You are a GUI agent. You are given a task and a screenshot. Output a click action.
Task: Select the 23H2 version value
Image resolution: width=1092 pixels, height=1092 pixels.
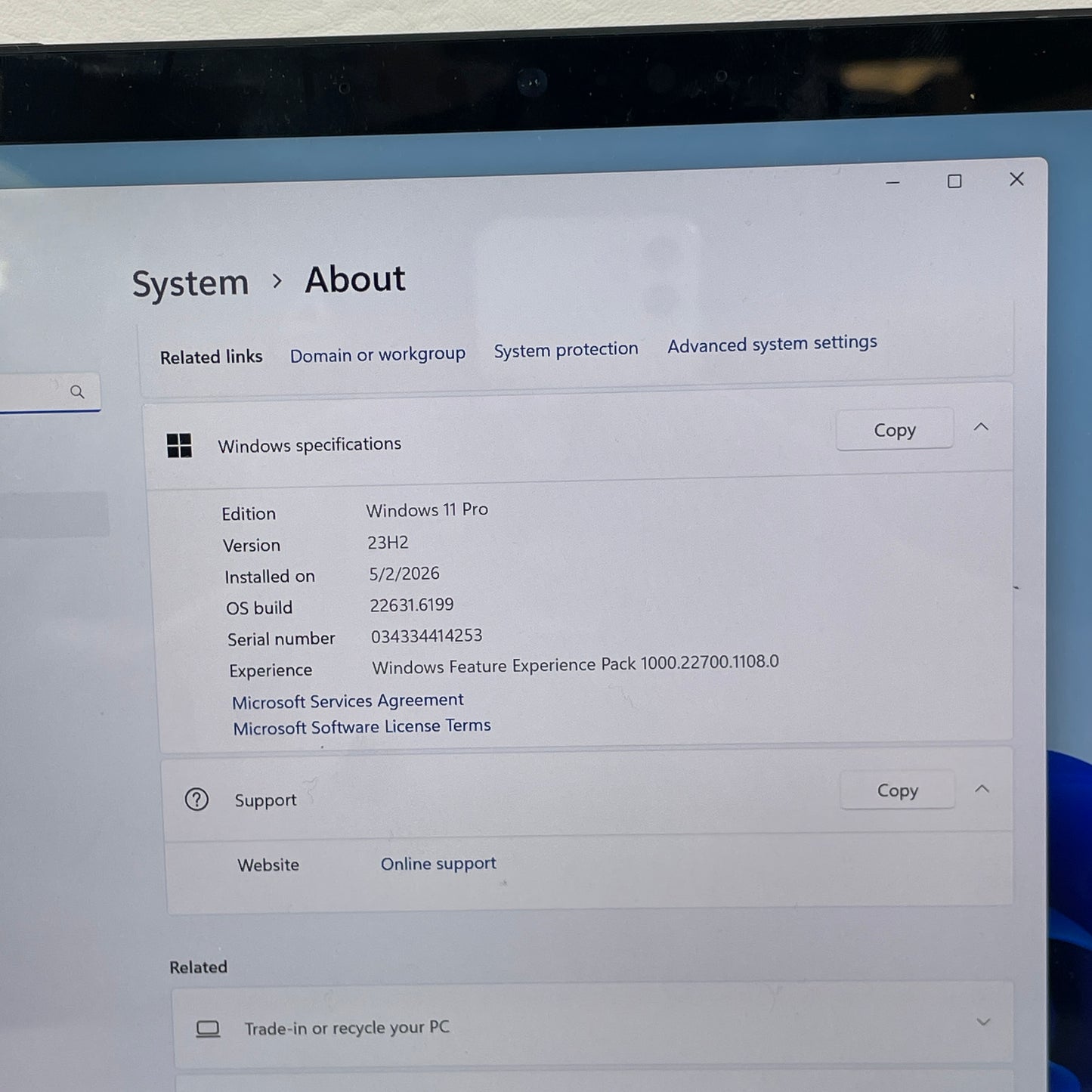388,543
